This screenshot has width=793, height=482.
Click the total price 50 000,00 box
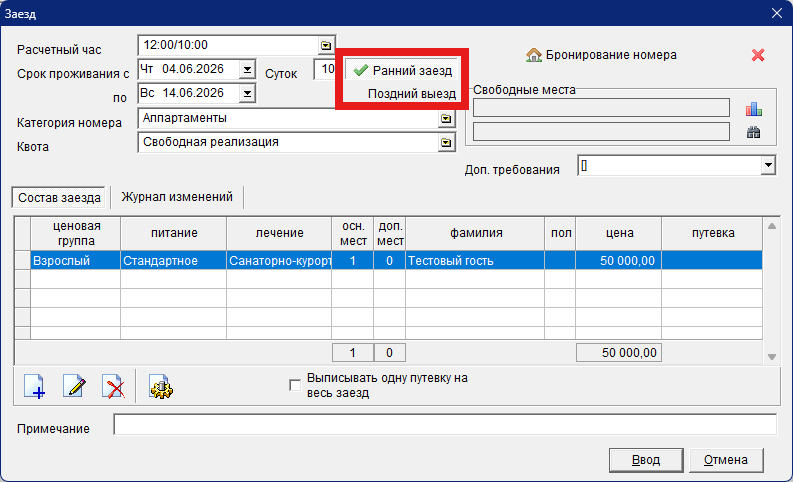[619, 353]
